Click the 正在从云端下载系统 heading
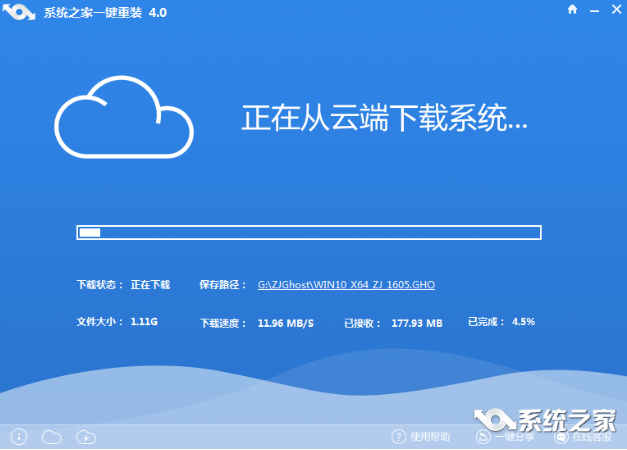The image size is (627, 450). (x=384, y=118)
